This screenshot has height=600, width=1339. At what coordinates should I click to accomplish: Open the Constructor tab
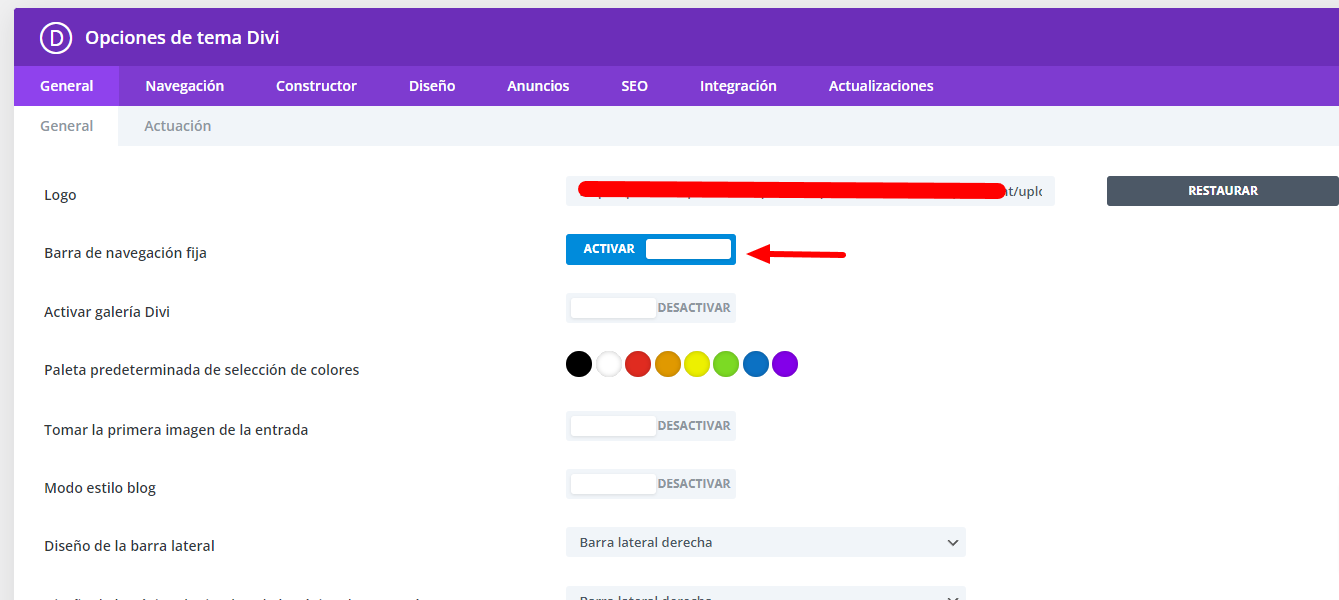tap(316, 86)
